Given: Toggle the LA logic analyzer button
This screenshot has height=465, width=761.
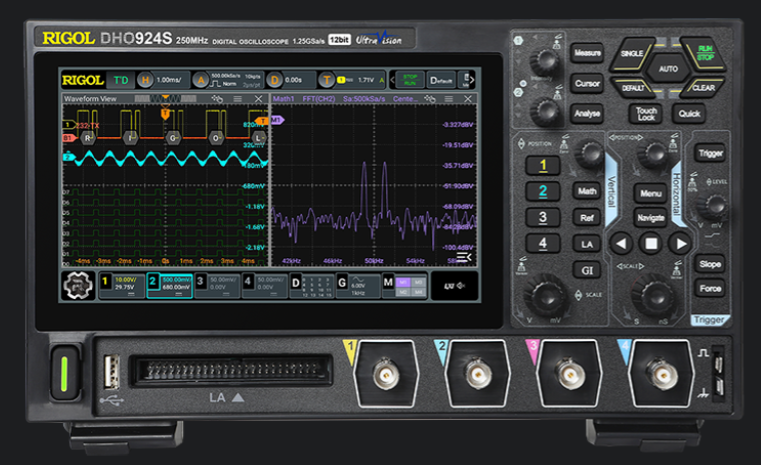Looking at the screenshot, I should click(587, 244).
